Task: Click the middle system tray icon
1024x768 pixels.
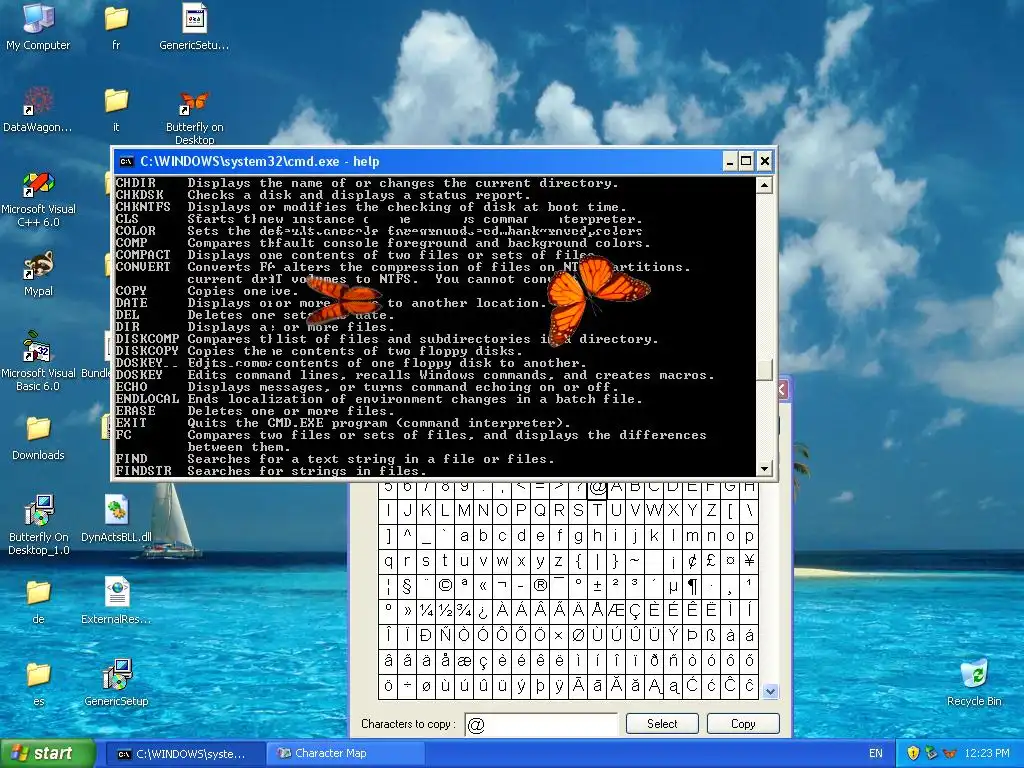Action: pyautogui.click(x=931, y=753)
